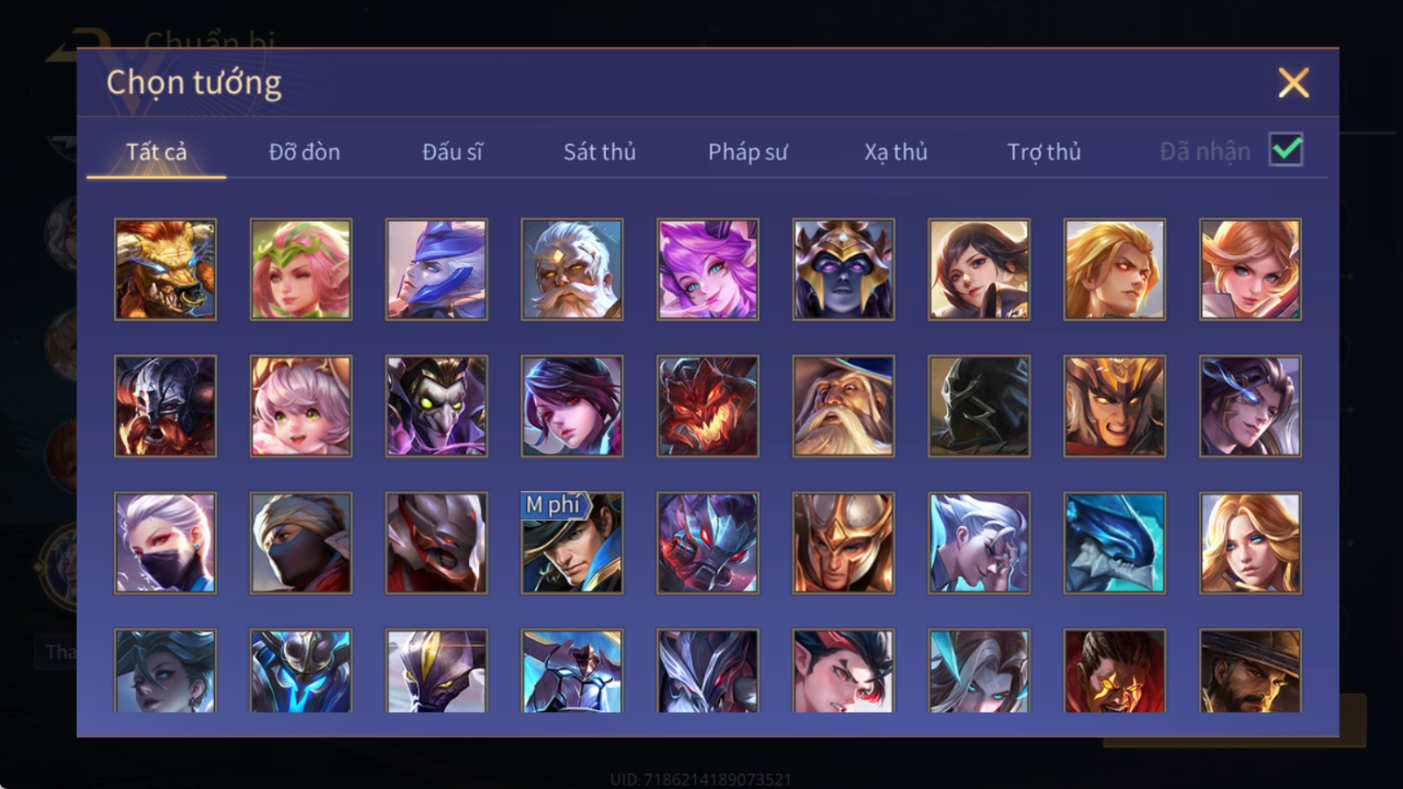
Task: Choose the red demon-faced hero portrait
Action: tap(708, 407)
